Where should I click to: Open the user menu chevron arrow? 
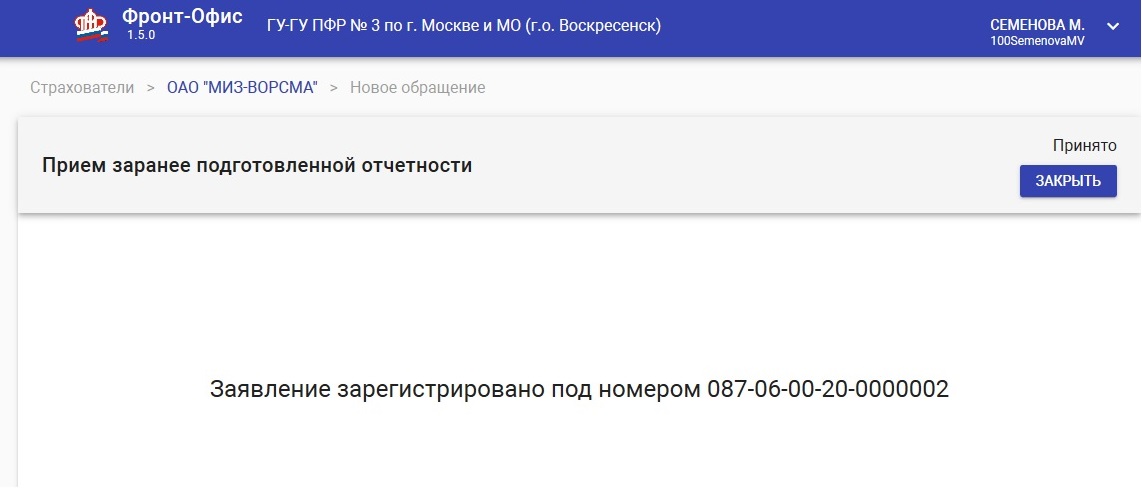pos(1113,26)
